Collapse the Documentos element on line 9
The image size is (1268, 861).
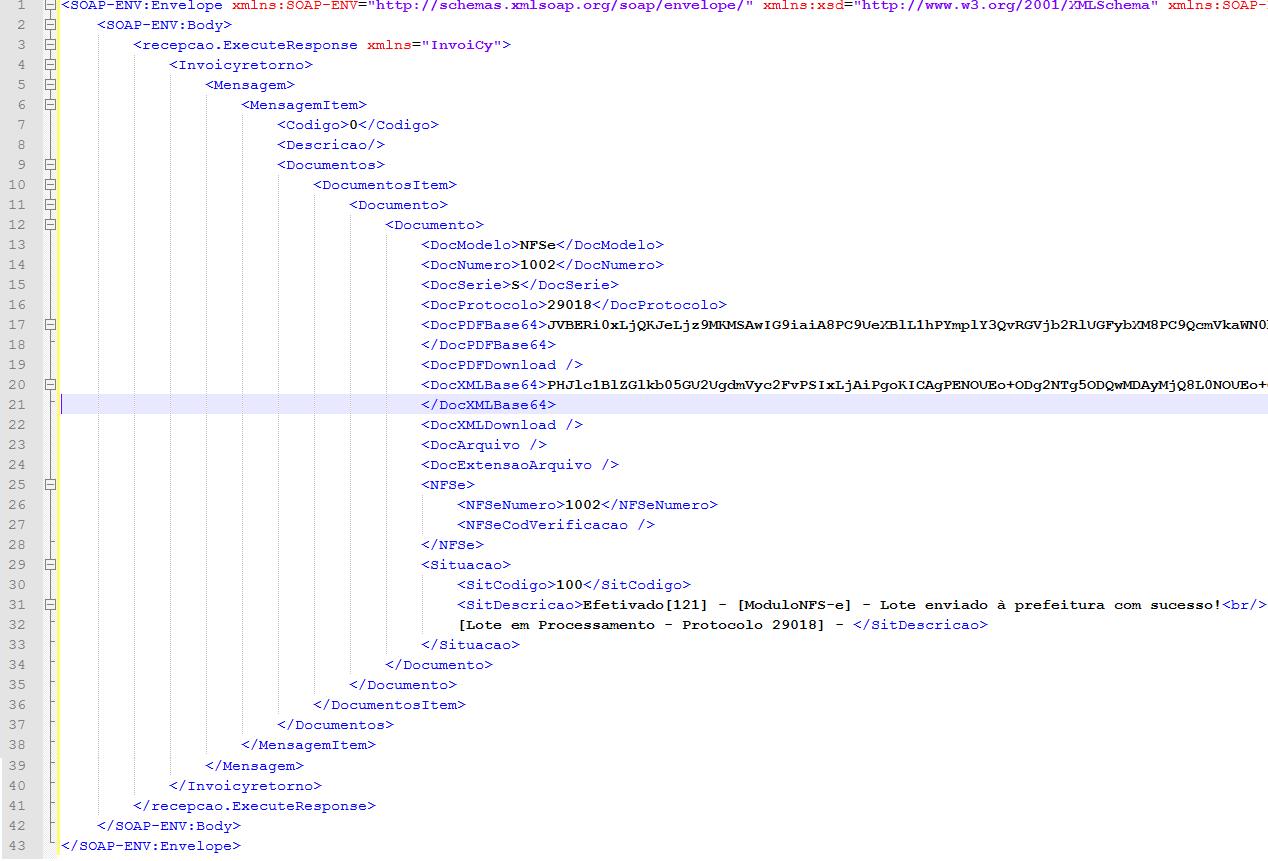(50, 165)
